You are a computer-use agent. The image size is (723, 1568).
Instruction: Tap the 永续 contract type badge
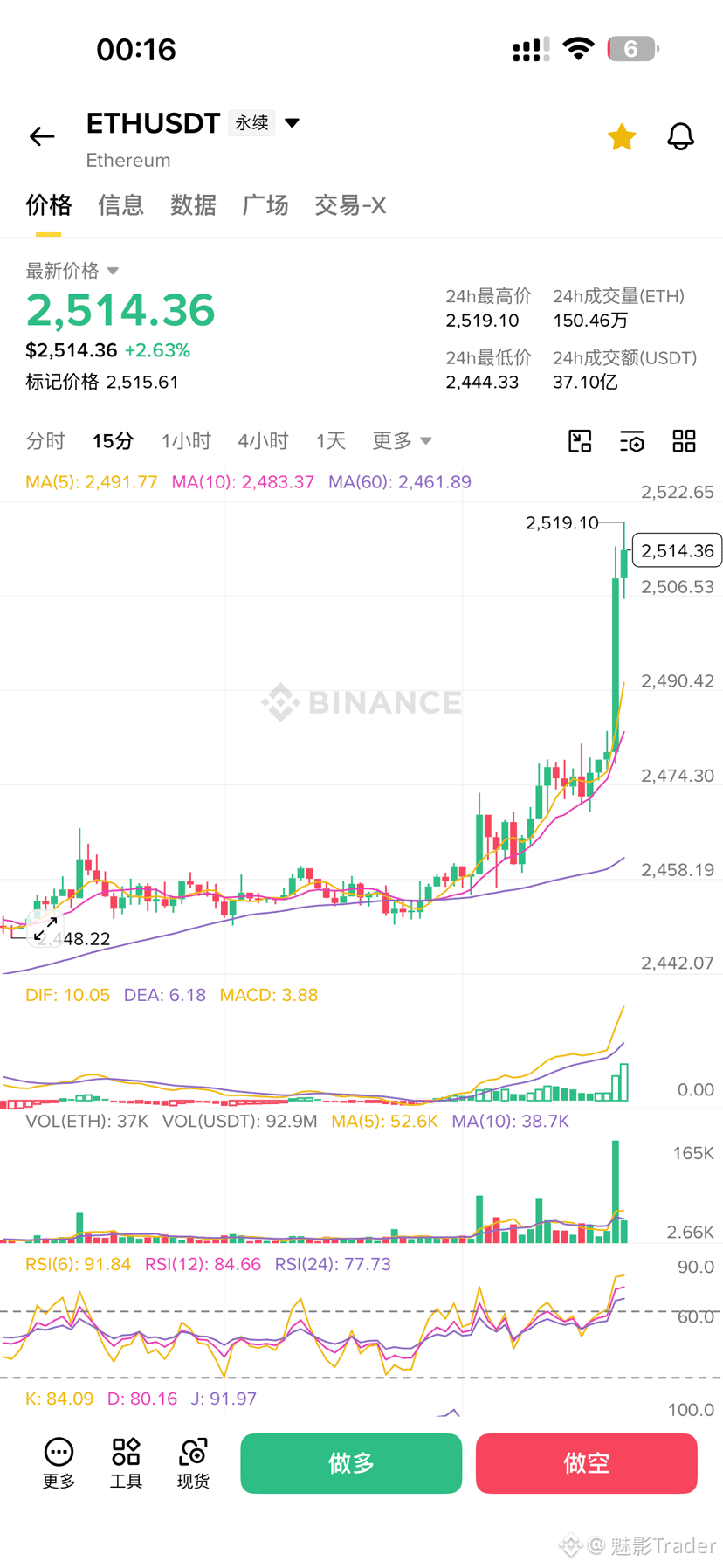point(251,123)
